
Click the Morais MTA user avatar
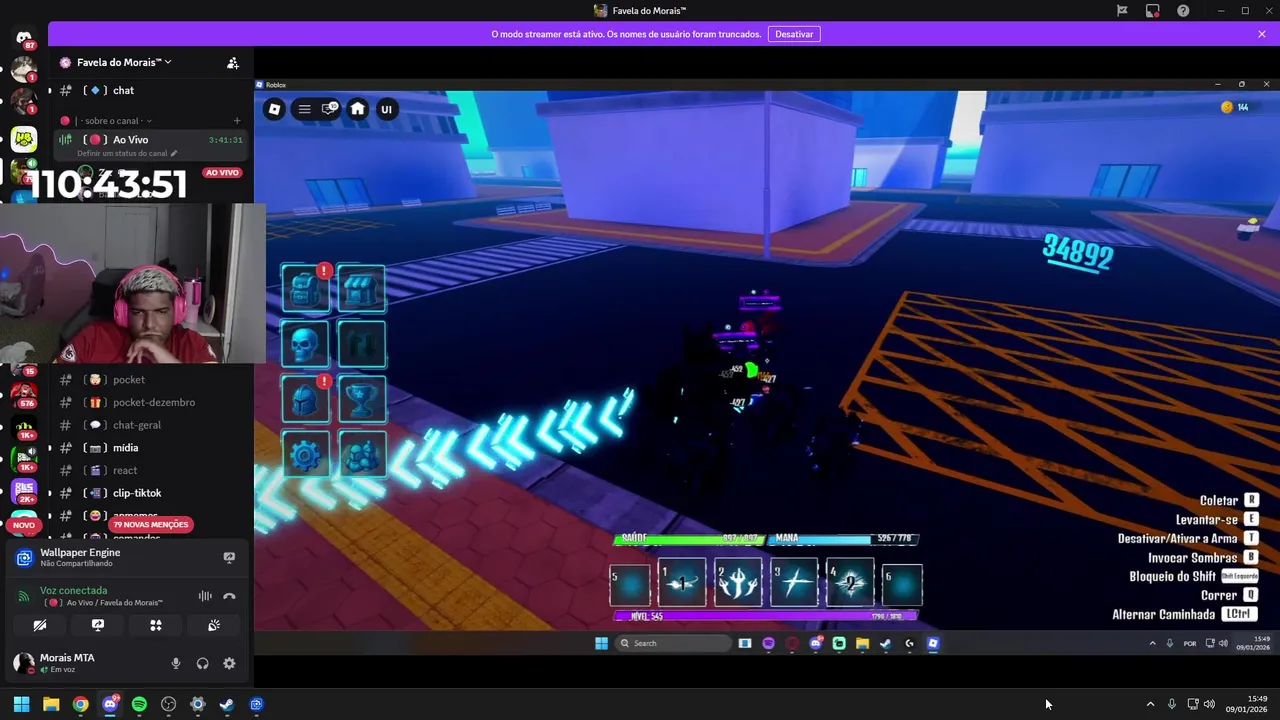[23, 663]
